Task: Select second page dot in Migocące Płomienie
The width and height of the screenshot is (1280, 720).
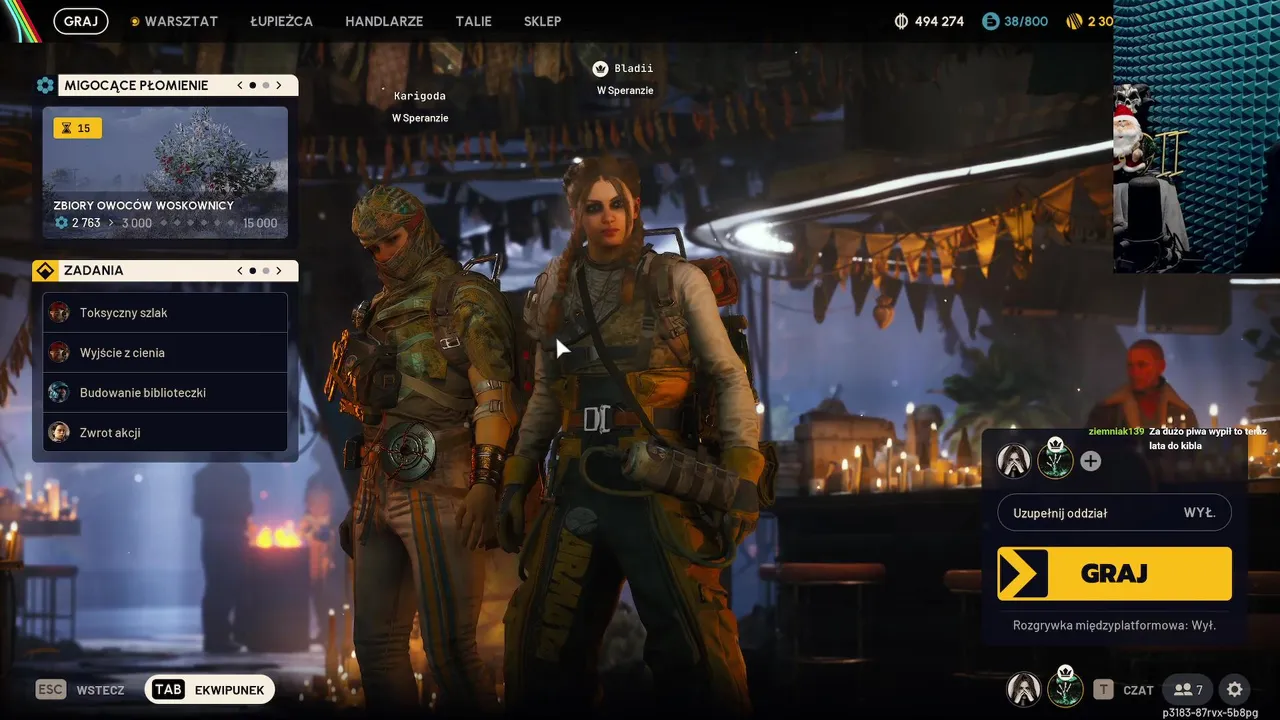Action: coord(266,86)
